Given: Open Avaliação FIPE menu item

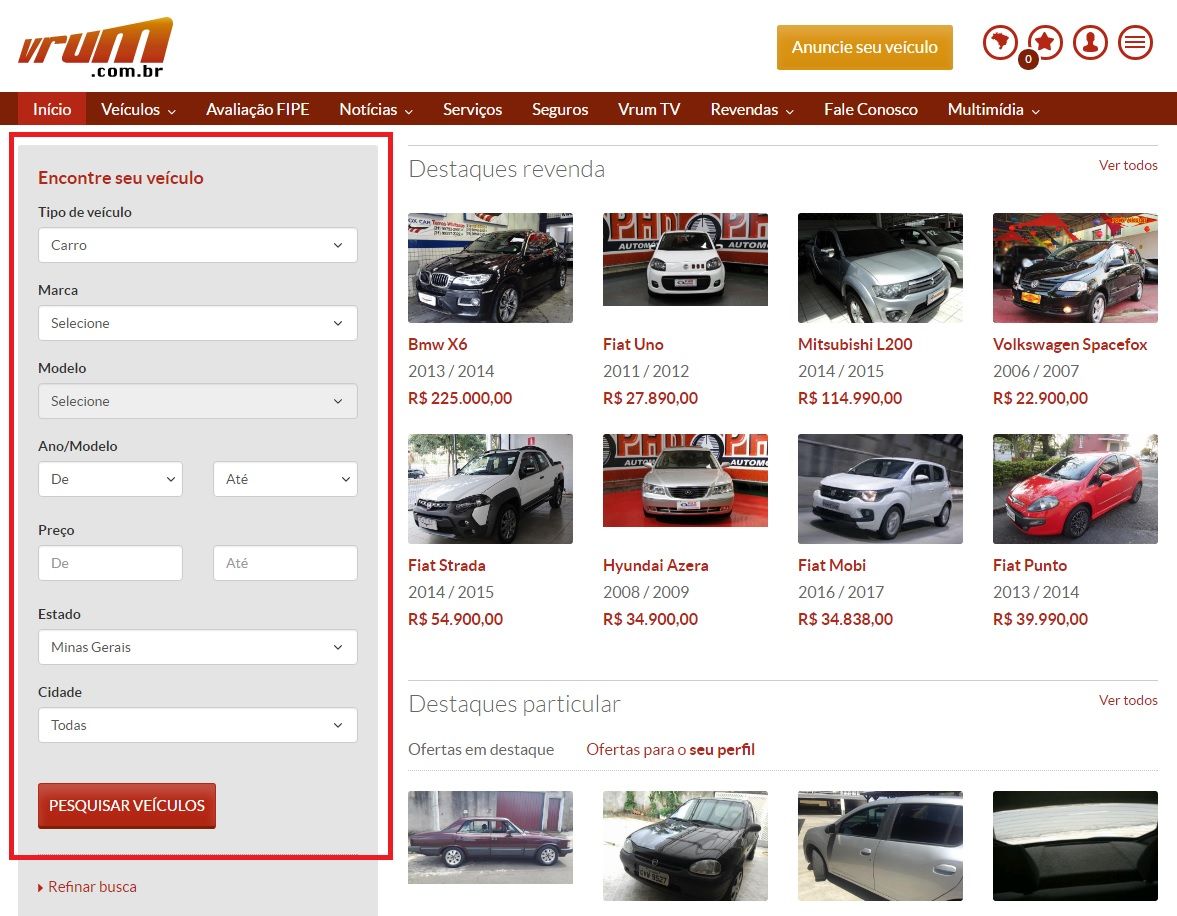Looking at the screenshot, I should click(x=257, y=109).
